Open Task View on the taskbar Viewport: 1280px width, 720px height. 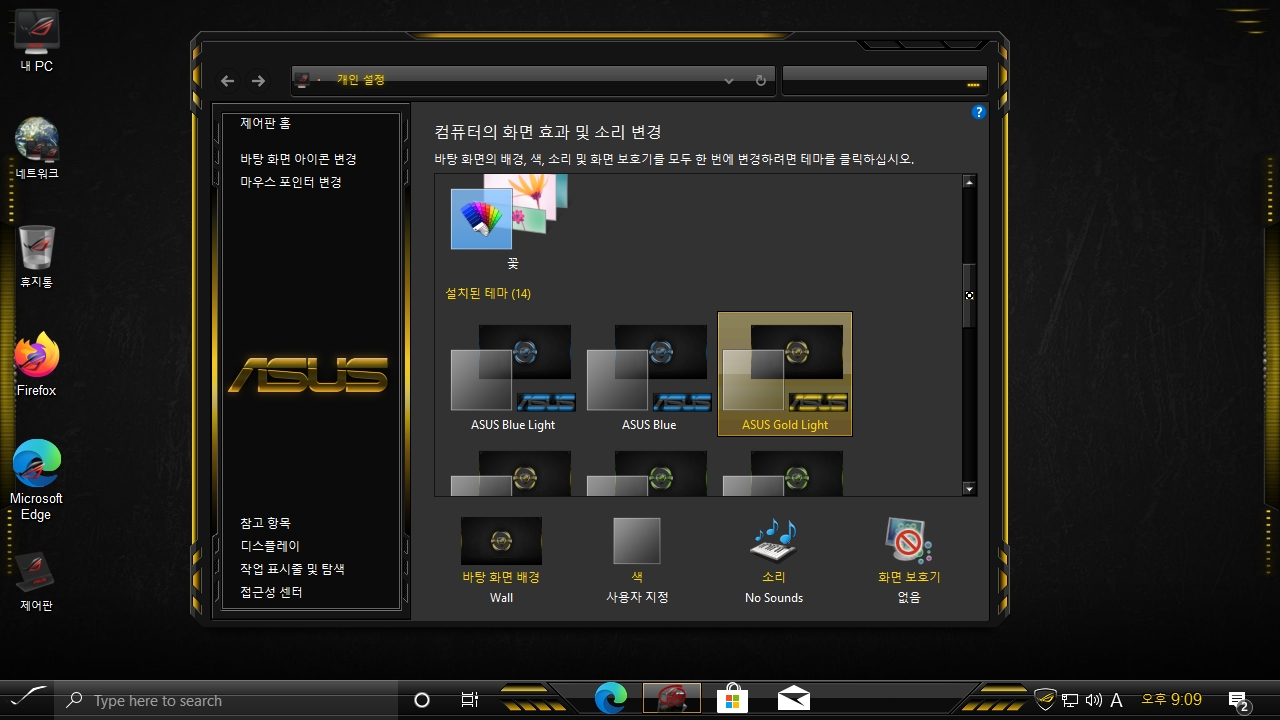point(470,701)
